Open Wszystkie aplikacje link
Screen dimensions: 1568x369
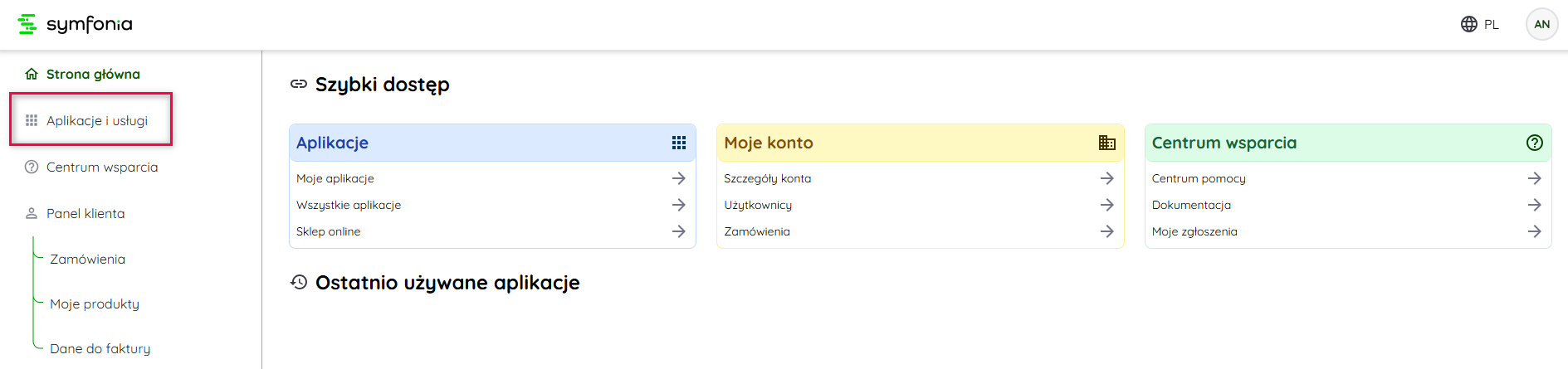pyautogui.click(x=349, y=205)
